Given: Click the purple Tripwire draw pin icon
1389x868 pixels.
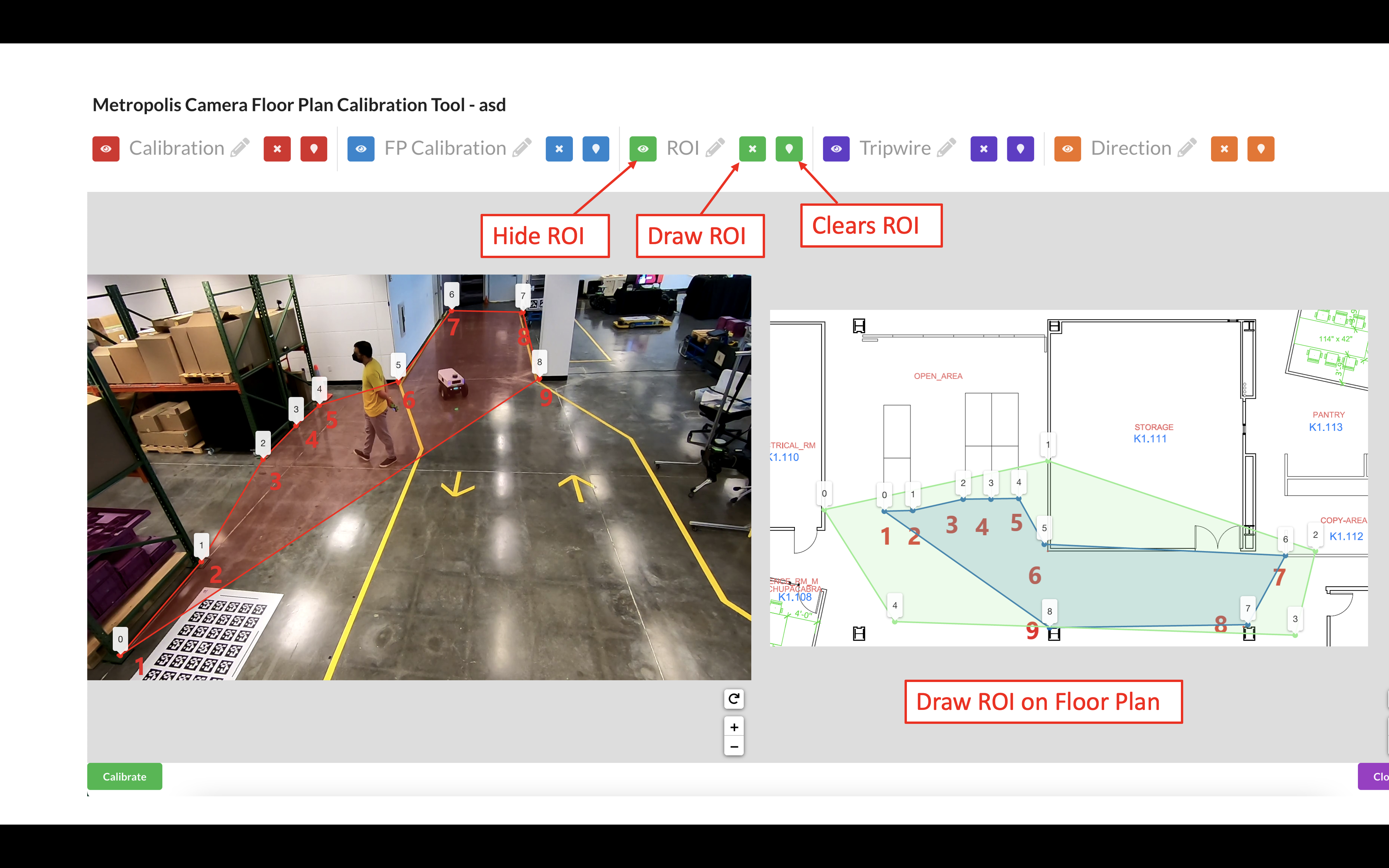Looking at the screenshot, I should point(1020,149).
